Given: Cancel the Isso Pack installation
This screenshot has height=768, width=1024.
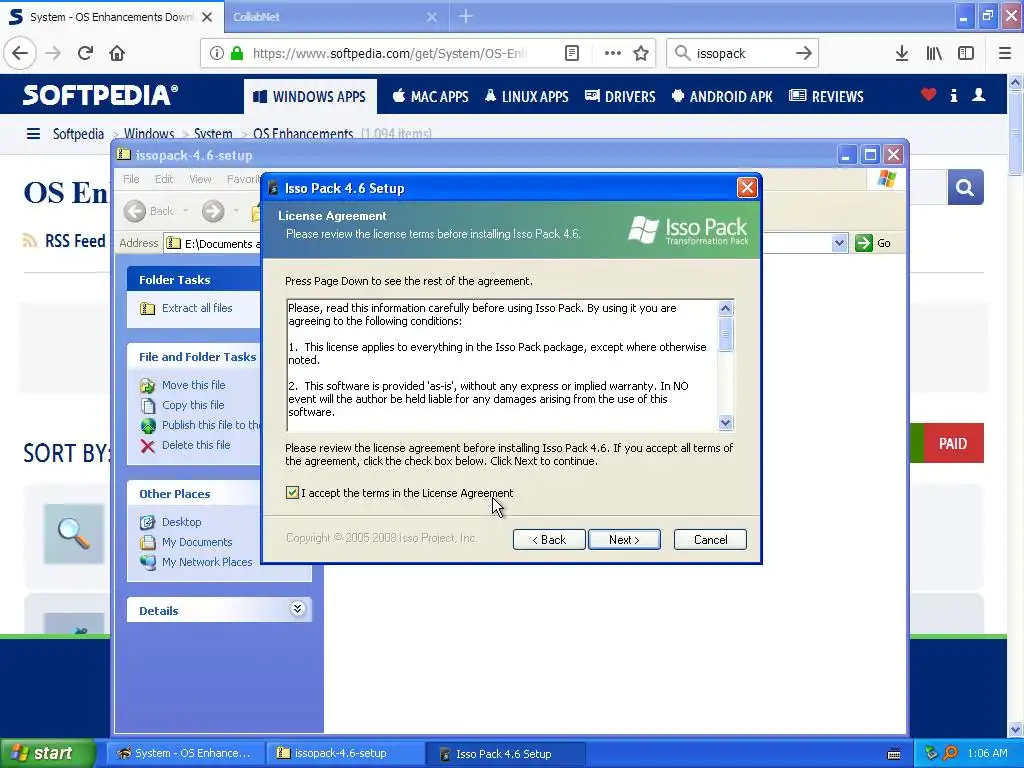Looking at the screenshot, I should (x=710, y=539).
